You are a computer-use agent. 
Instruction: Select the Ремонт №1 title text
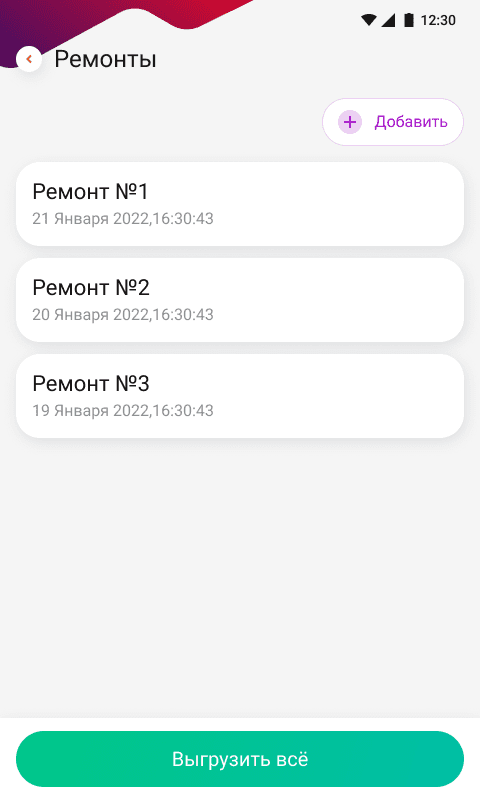click(x=90, y=192)
